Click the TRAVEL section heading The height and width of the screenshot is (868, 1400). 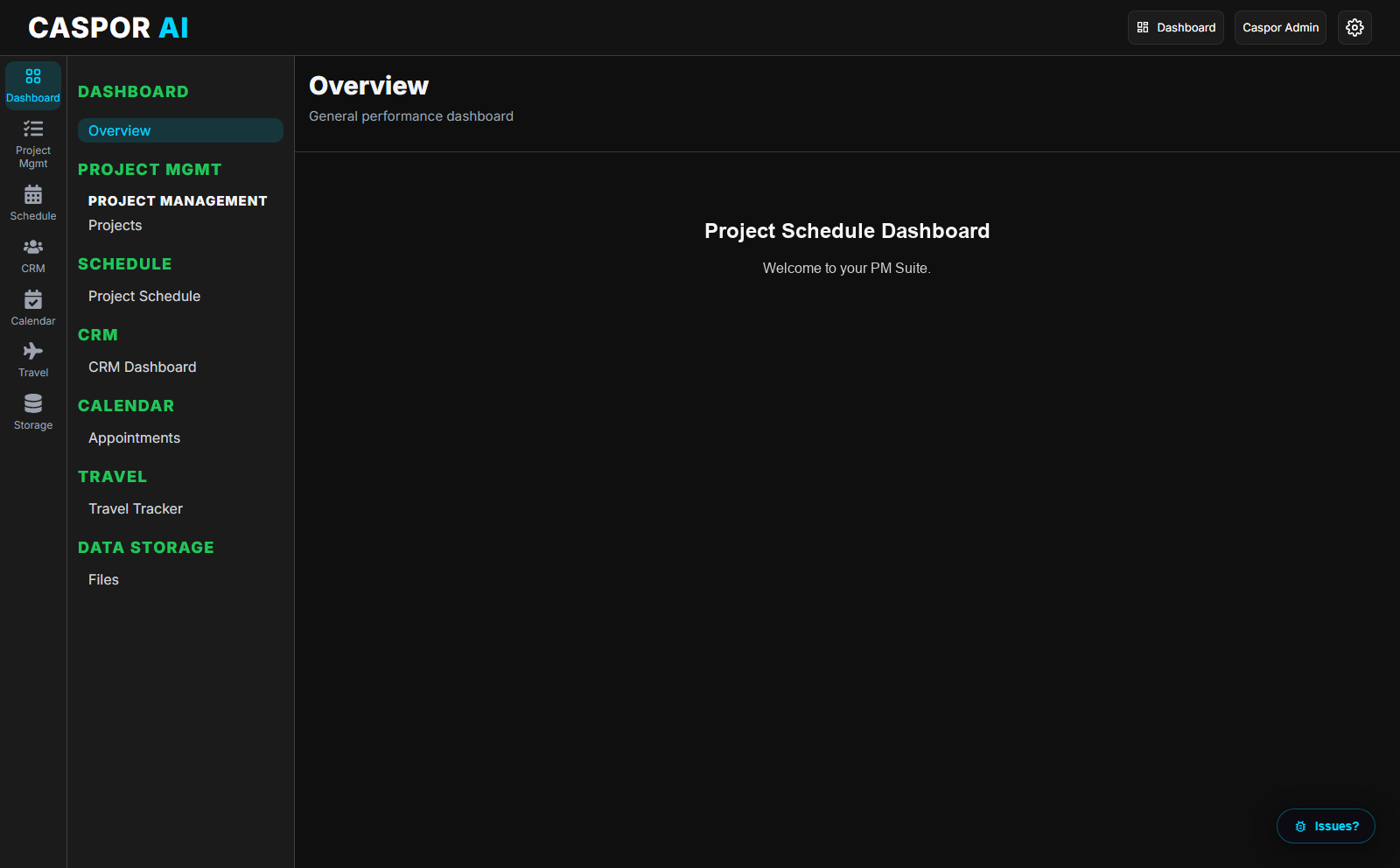pos(112,477)
